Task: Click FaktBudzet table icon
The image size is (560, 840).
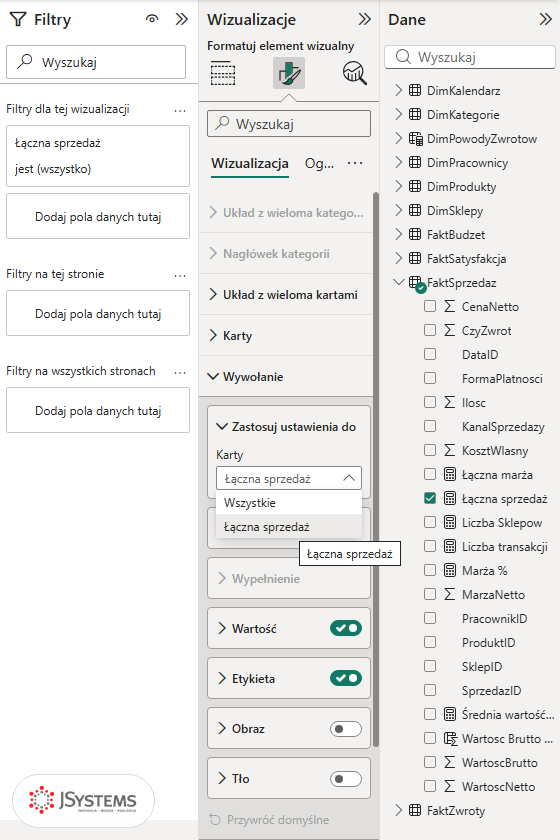Action: [x=415, y=234]
